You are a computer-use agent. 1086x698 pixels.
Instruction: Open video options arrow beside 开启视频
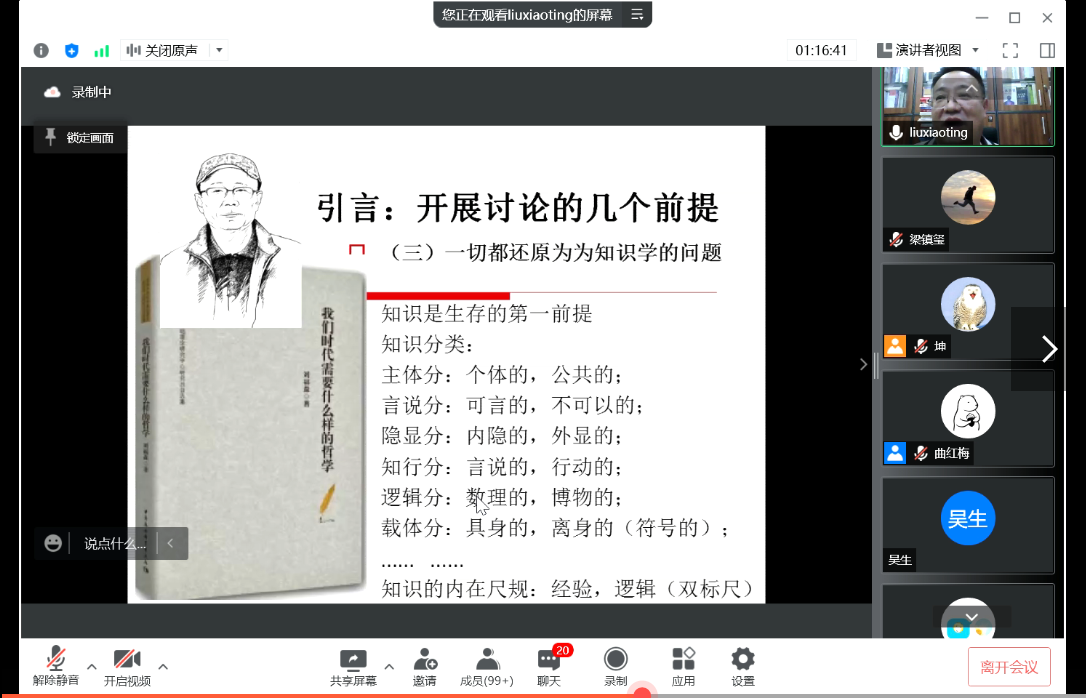point(163,666)
